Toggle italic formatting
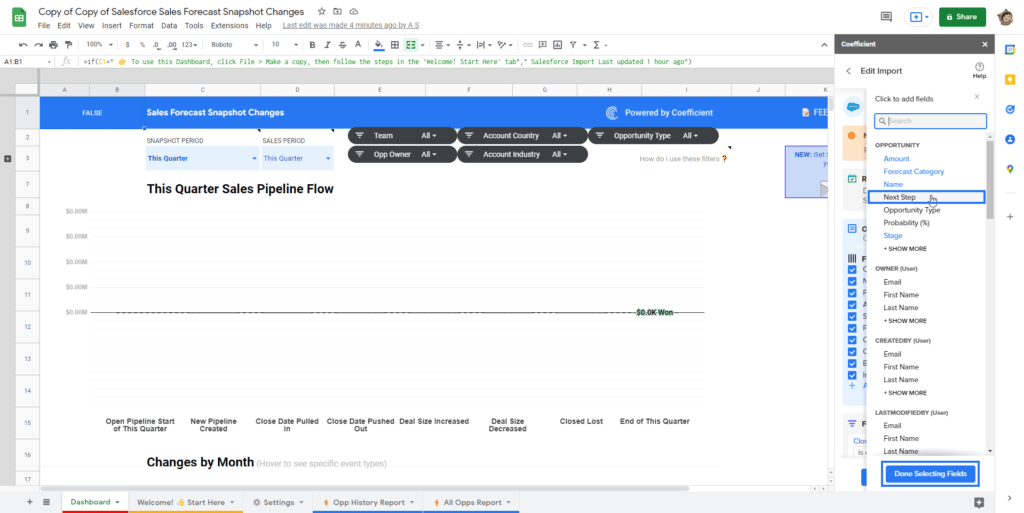1024x513 pixels. coord(328,44)
